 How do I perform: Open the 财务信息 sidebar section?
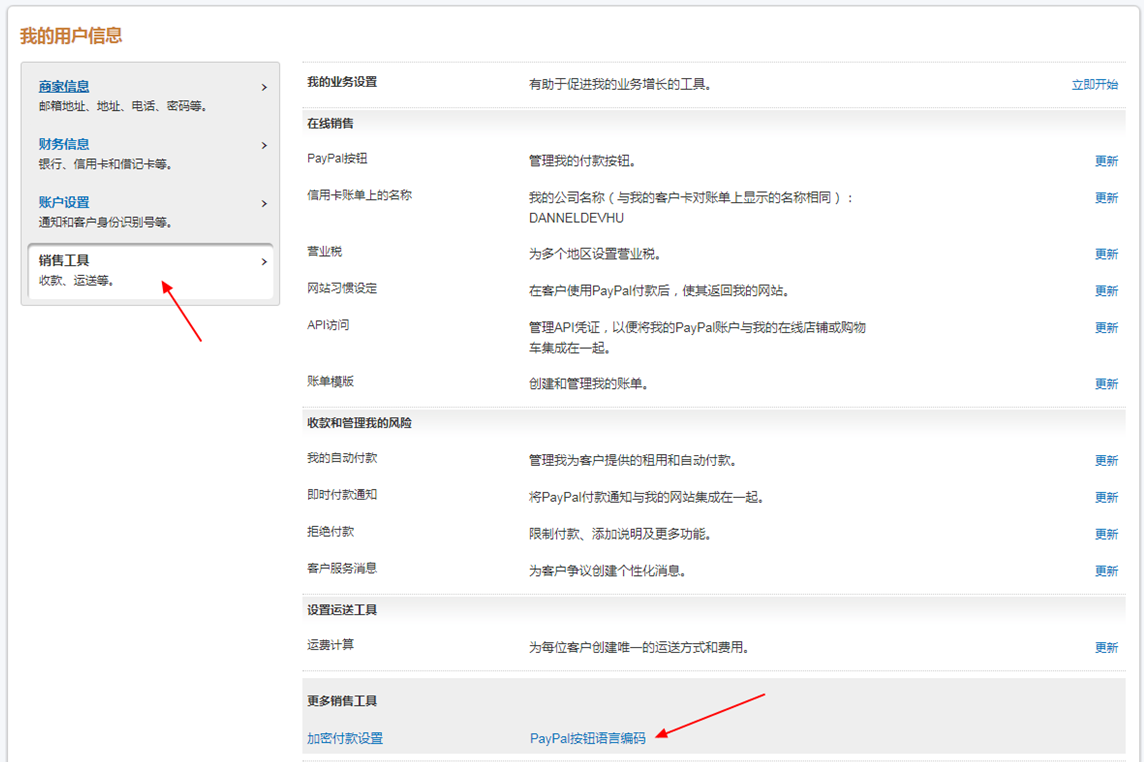pos(64,145)
